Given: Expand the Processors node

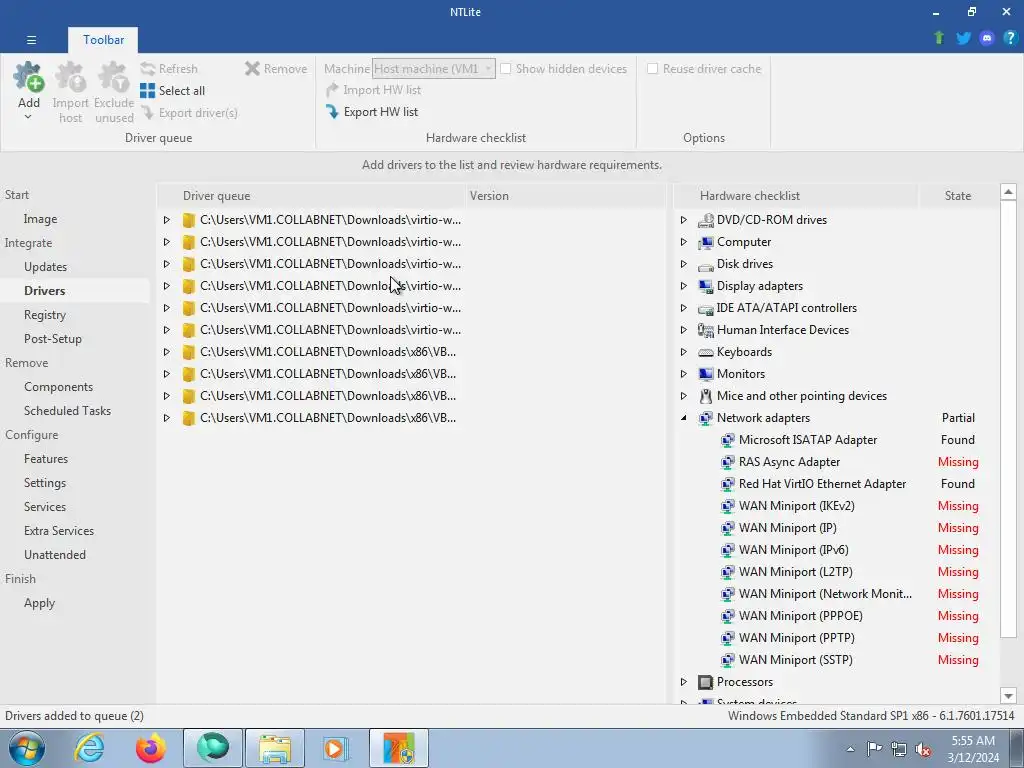Looking at the screenshot, I should [684, 682].
